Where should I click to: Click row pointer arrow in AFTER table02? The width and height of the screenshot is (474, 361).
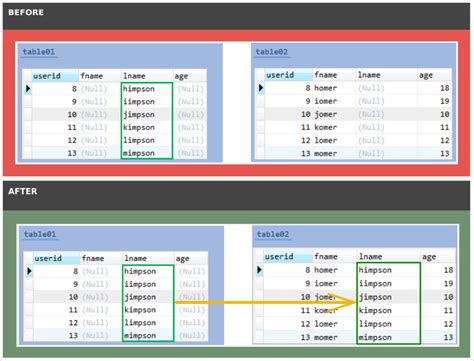pos(260,270)
